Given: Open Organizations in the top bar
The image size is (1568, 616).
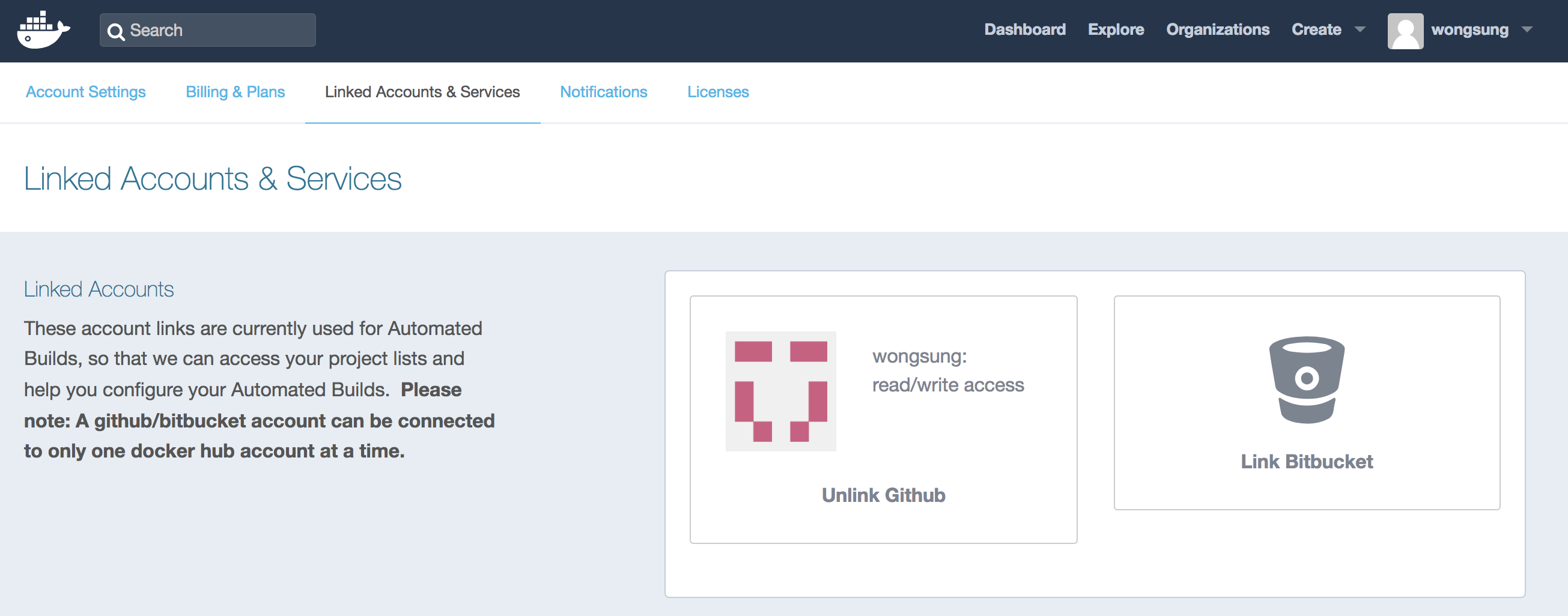Looking at the screenshot, I should click(1217, 30).
